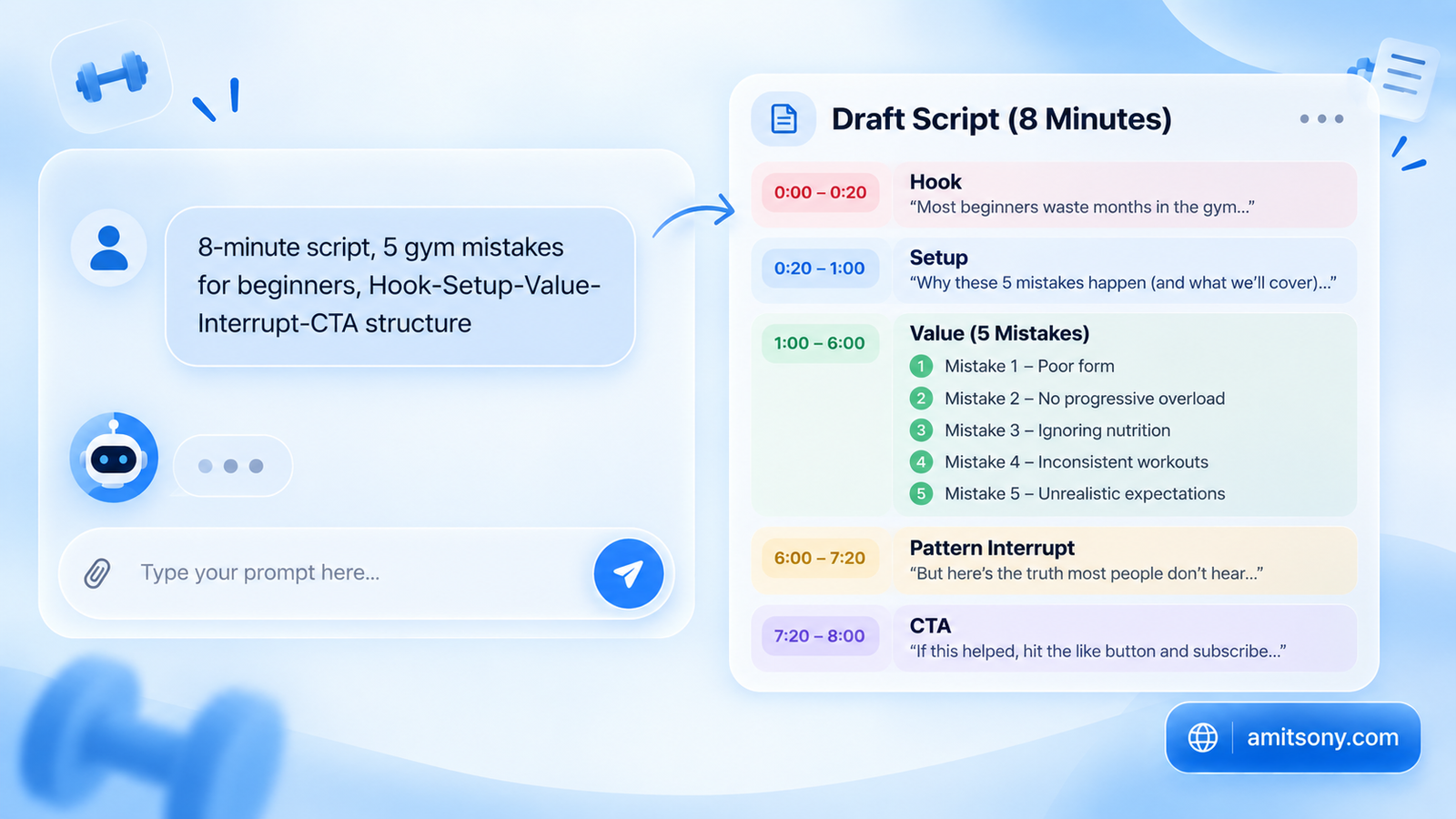1456x819 pixels.
Task: Select Mistake 1 – Poor form item
Action: coord(1012,366)
